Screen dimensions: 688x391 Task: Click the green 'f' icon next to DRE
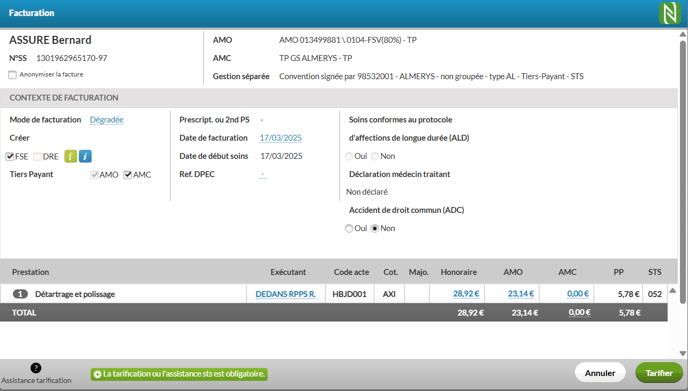coord(70,156)
